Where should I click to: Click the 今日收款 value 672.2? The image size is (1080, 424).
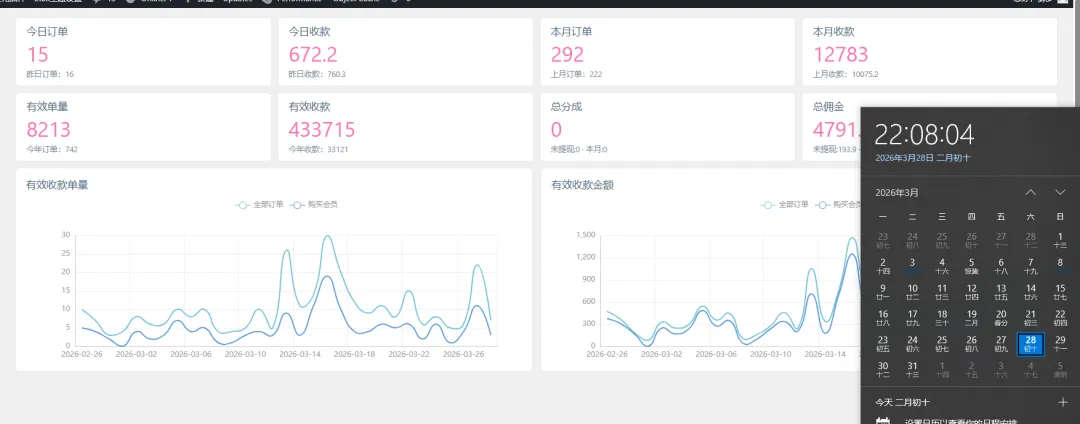coord(313,54)
